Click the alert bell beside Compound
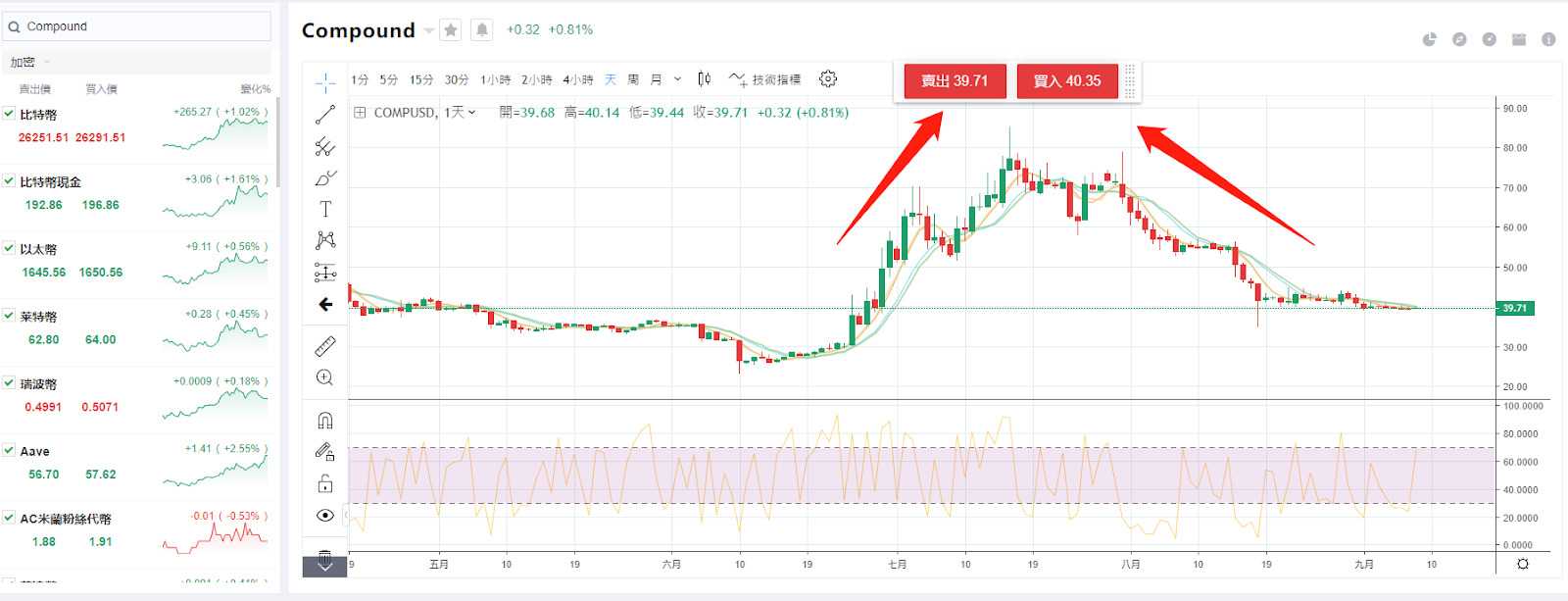1568x601 pixels. point(482,30)
